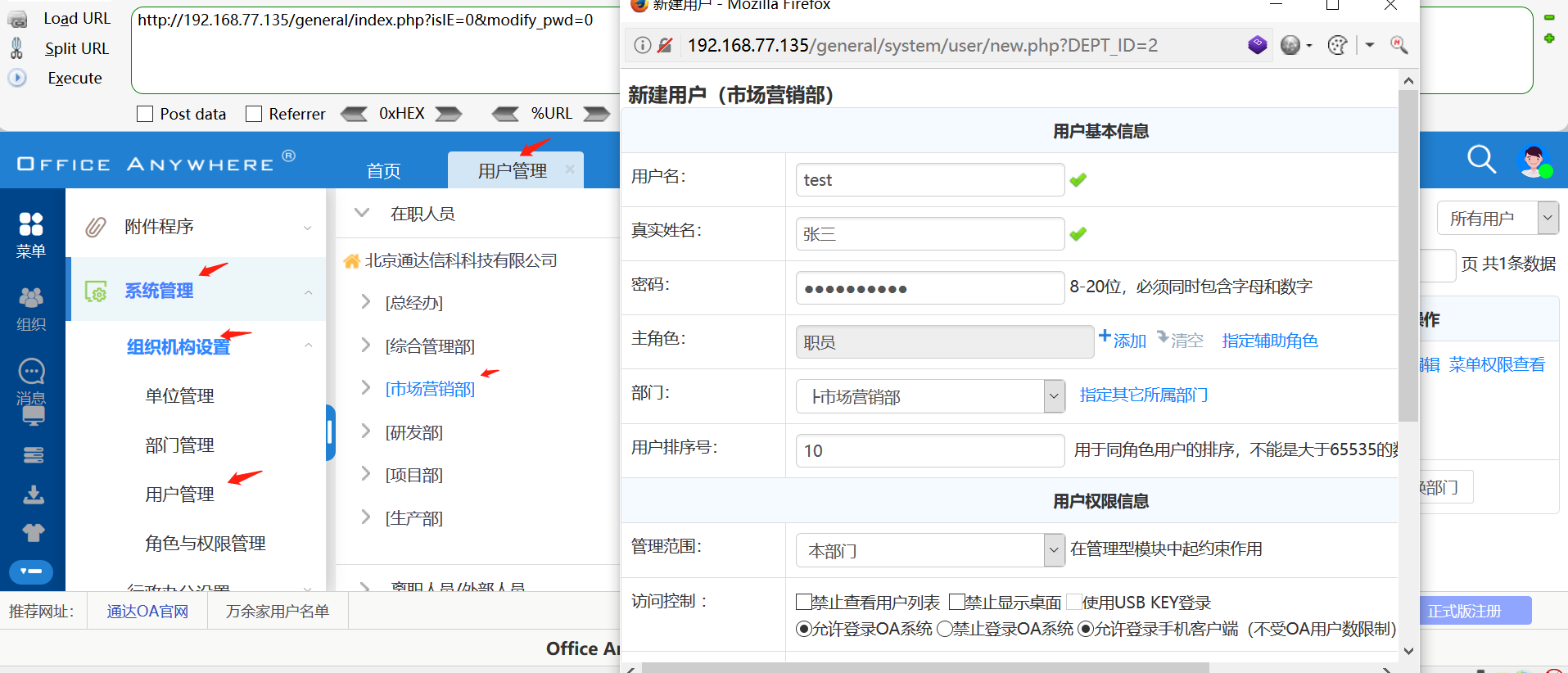Click the HackBar Load URL icon
1568x673 pixels.
17,20
